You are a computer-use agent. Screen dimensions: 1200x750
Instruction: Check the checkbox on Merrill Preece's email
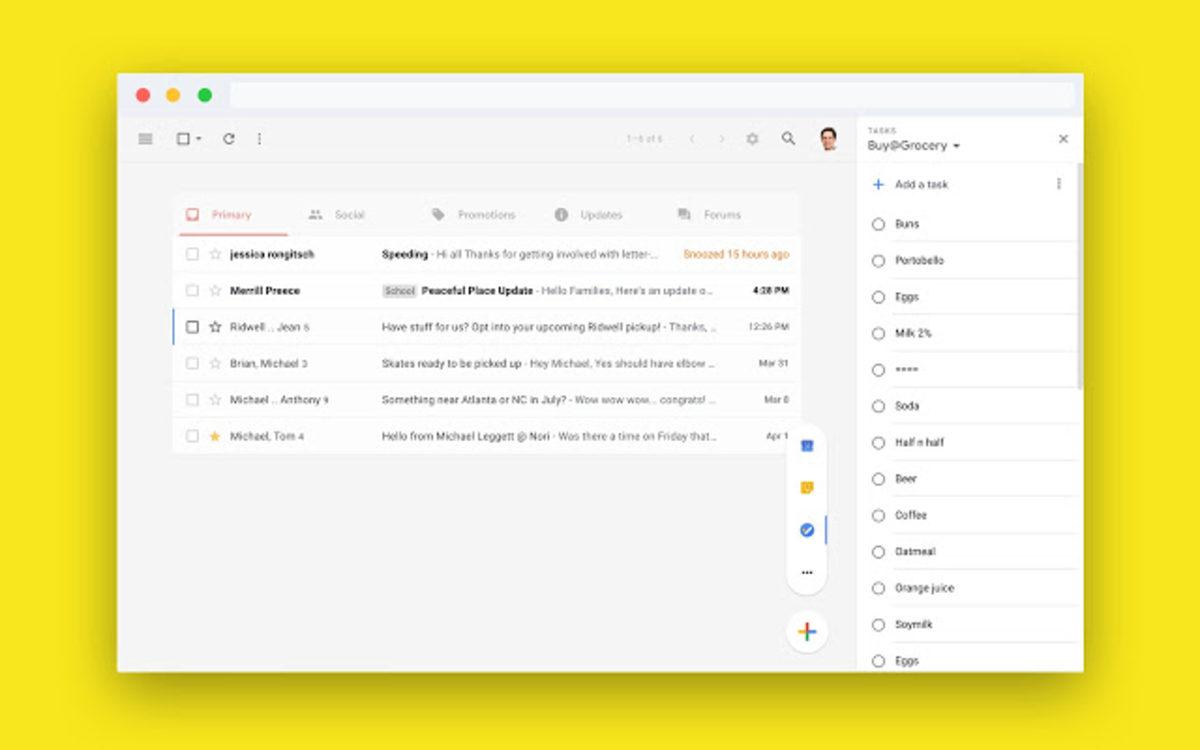tap(194, 290)
